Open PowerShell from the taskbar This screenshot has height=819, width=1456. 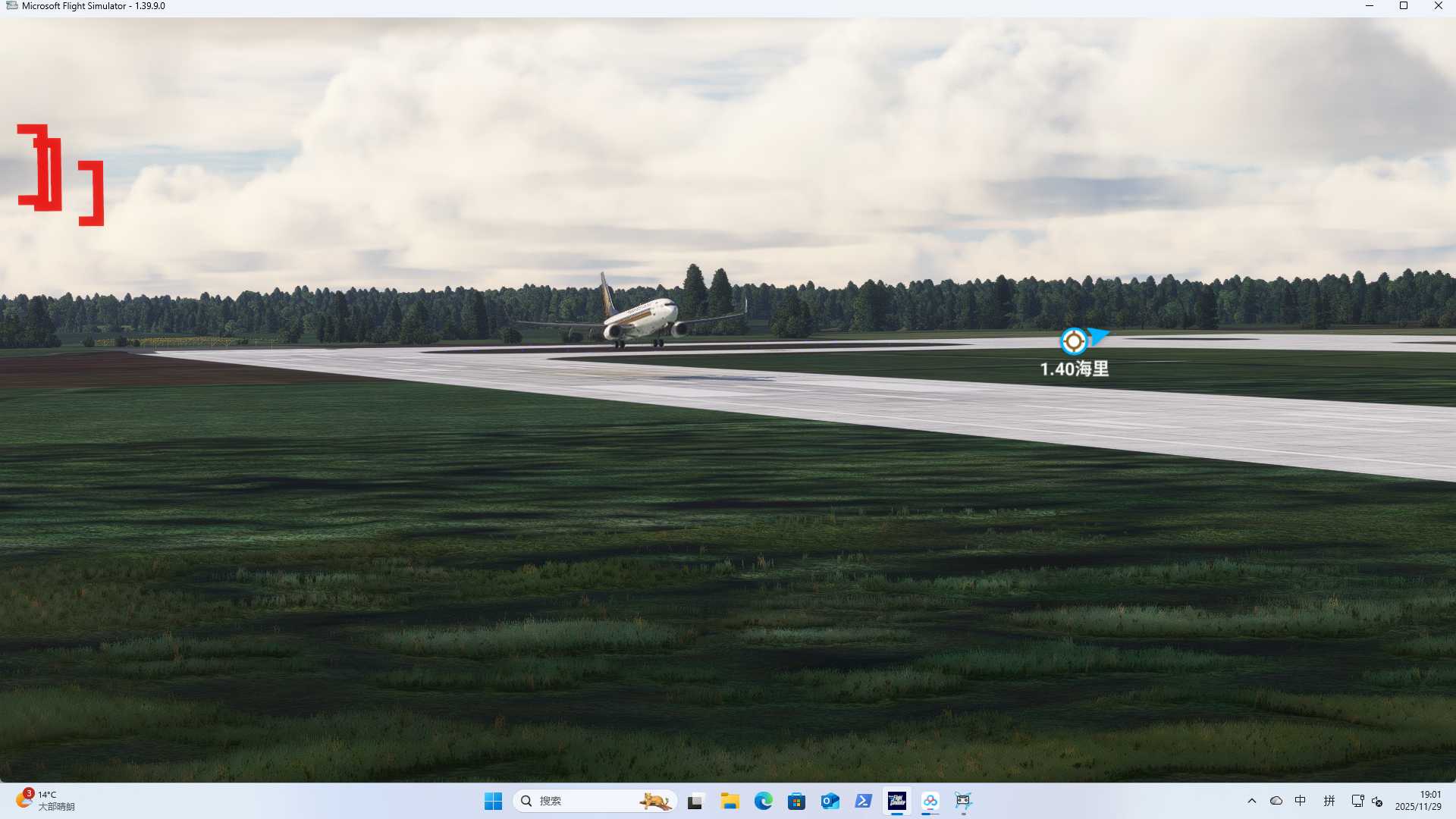(x=863, y=801)
